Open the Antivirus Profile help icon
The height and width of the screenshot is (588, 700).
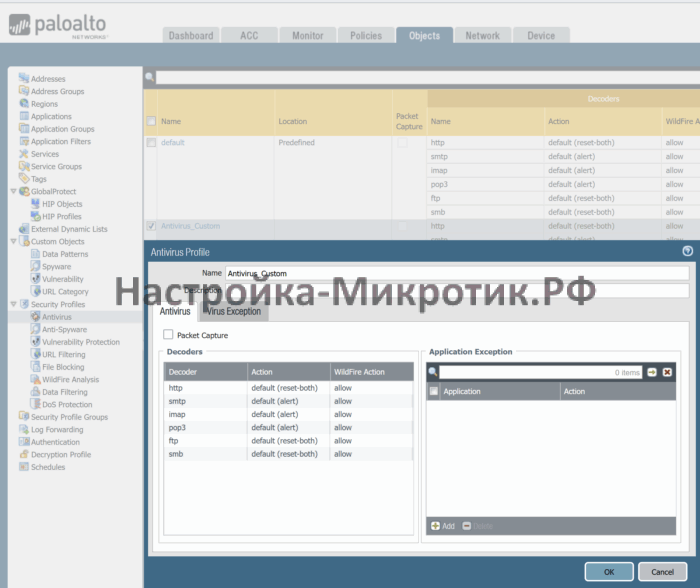click(688, 251)
